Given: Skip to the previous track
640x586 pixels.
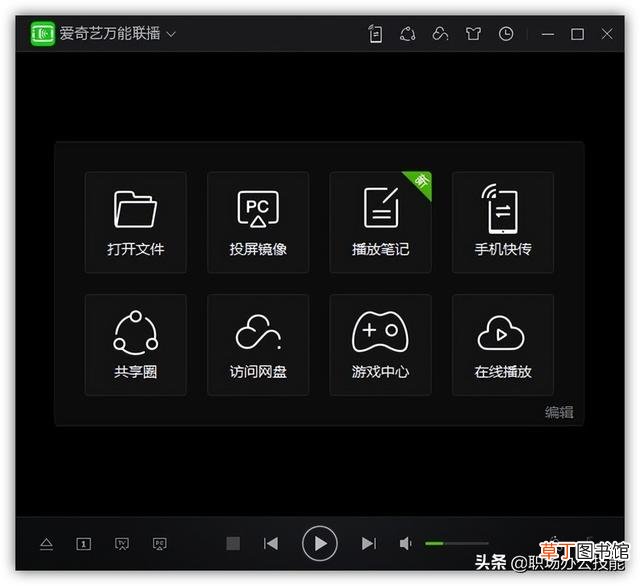Looking at the screenshot, I should (271, 544).
